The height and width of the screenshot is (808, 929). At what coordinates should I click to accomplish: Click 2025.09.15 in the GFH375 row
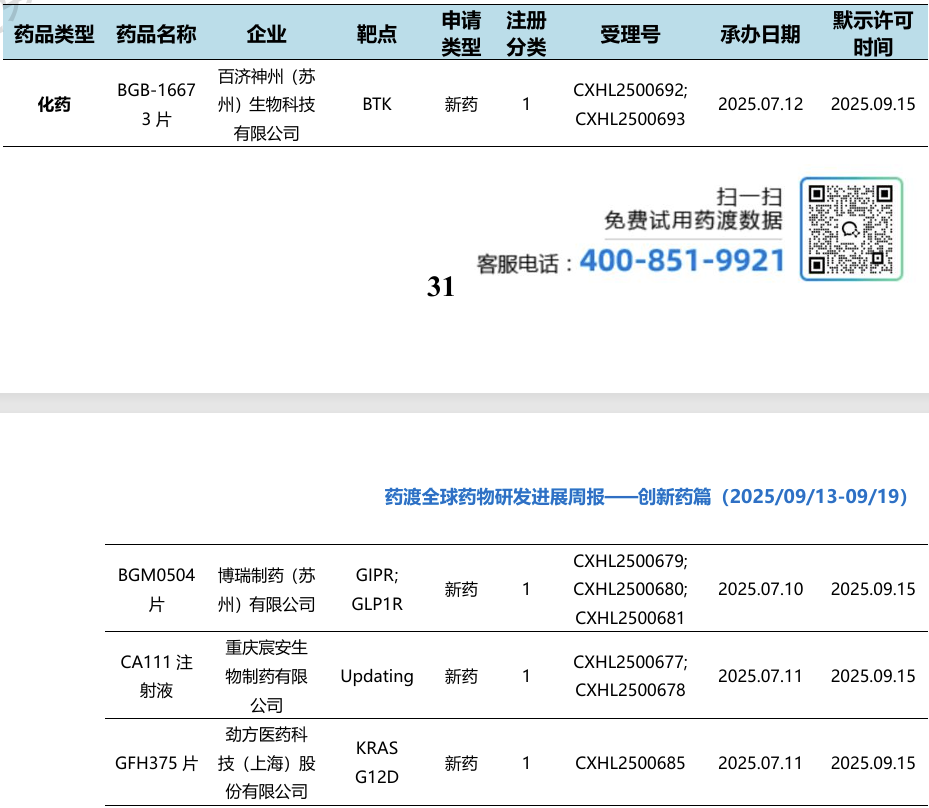873,763
